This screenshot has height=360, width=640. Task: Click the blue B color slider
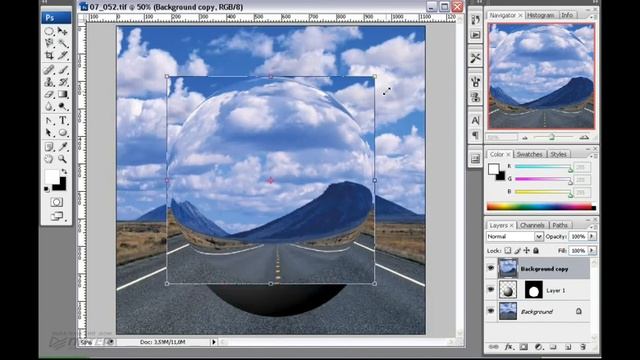(x=543, y=192)
